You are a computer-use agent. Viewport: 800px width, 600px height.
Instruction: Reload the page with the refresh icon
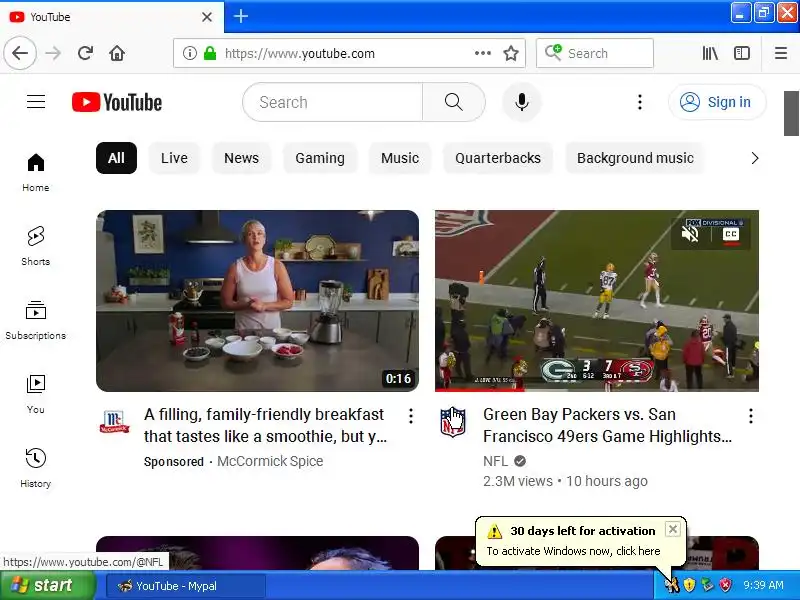[85, 53]
